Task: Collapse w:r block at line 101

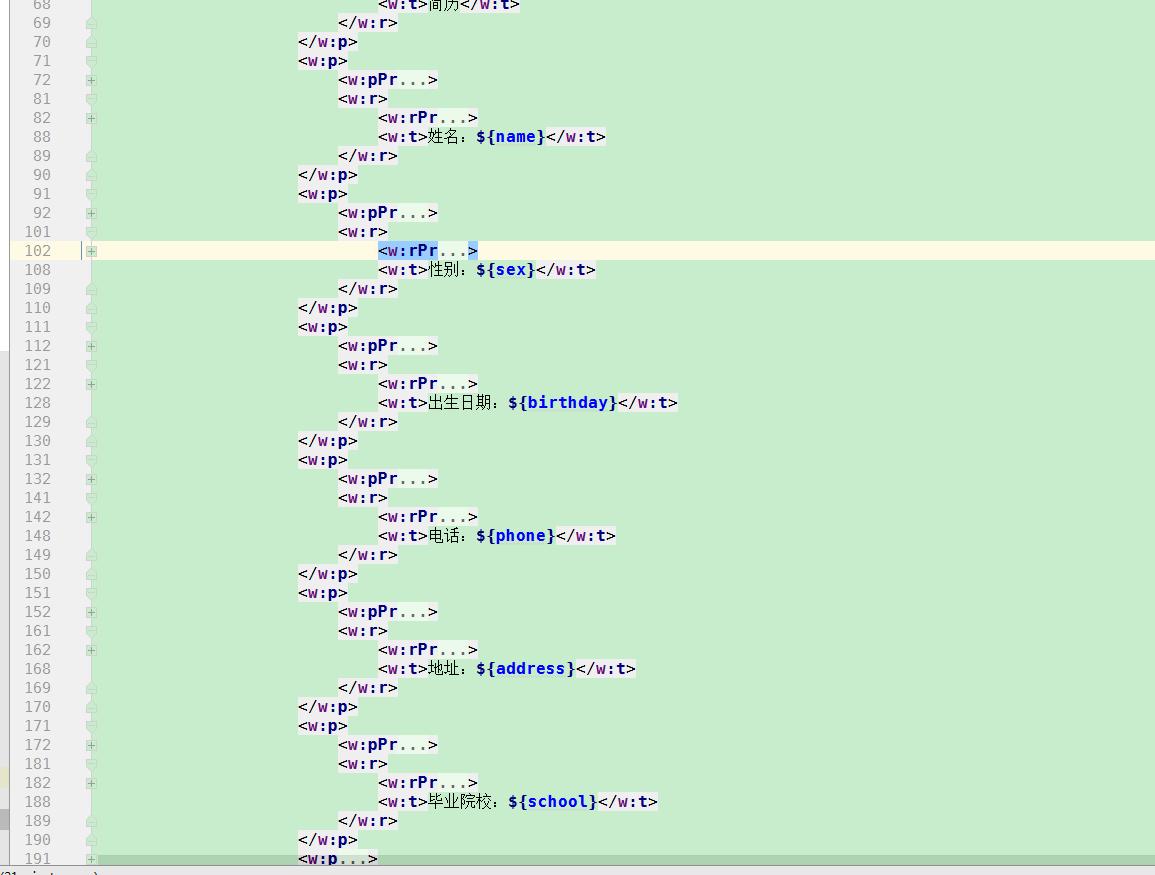Action: 91,232
